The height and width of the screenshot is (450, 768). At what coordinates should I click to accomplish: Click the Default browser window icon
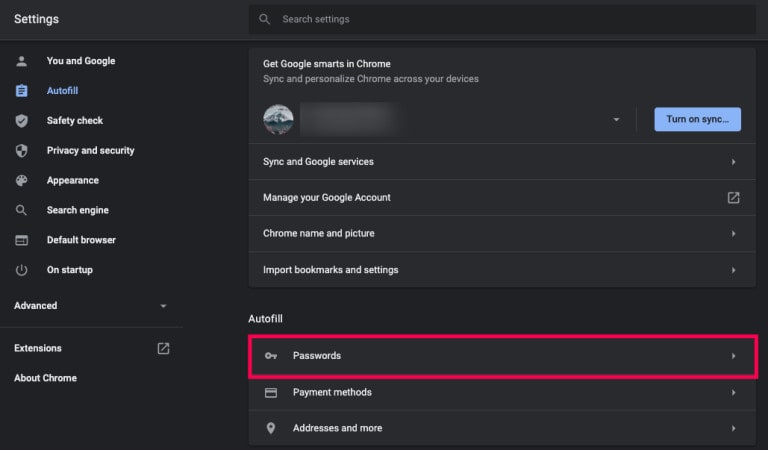tap(22, 240)
